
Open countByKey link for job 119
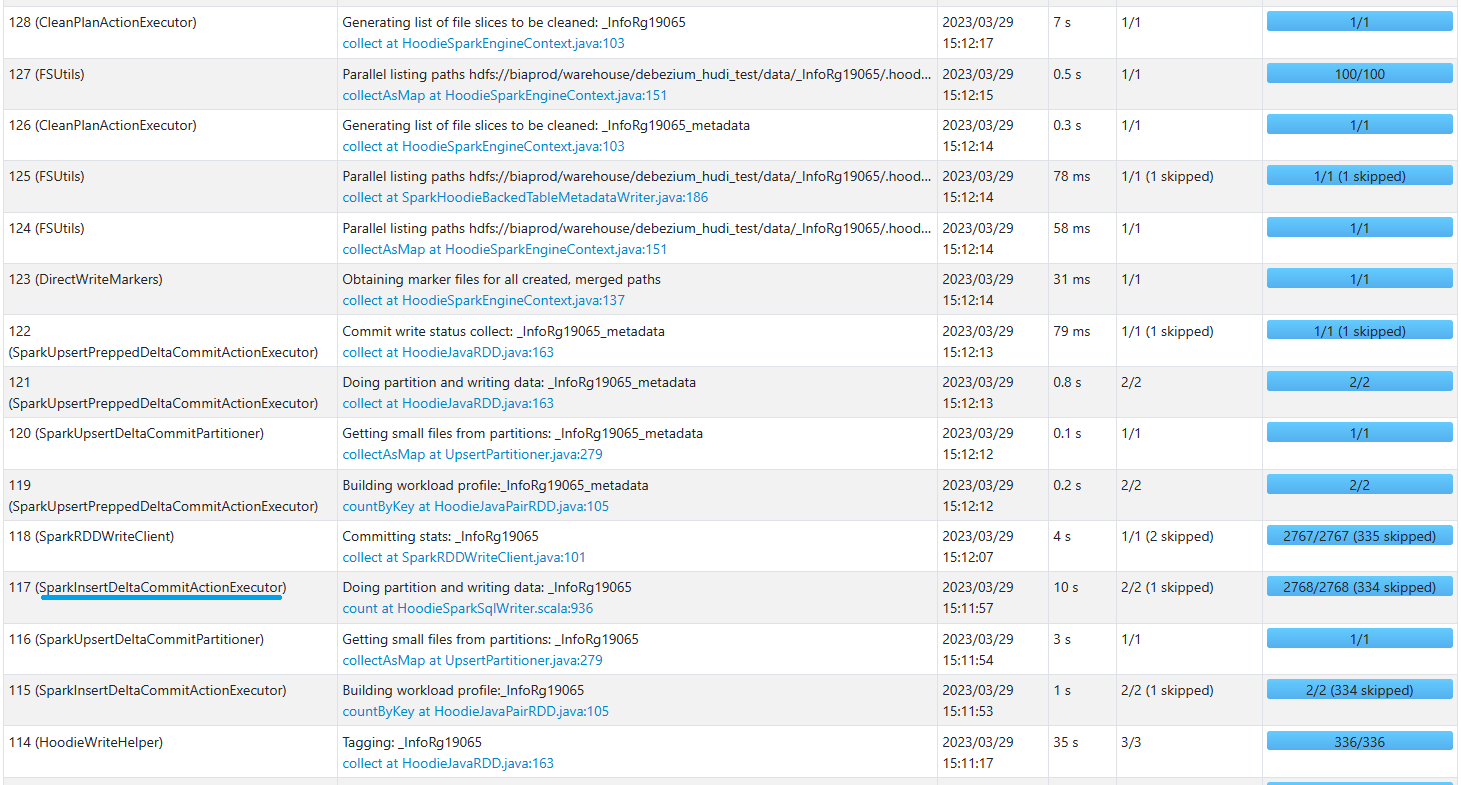click(x=476, y=507)
